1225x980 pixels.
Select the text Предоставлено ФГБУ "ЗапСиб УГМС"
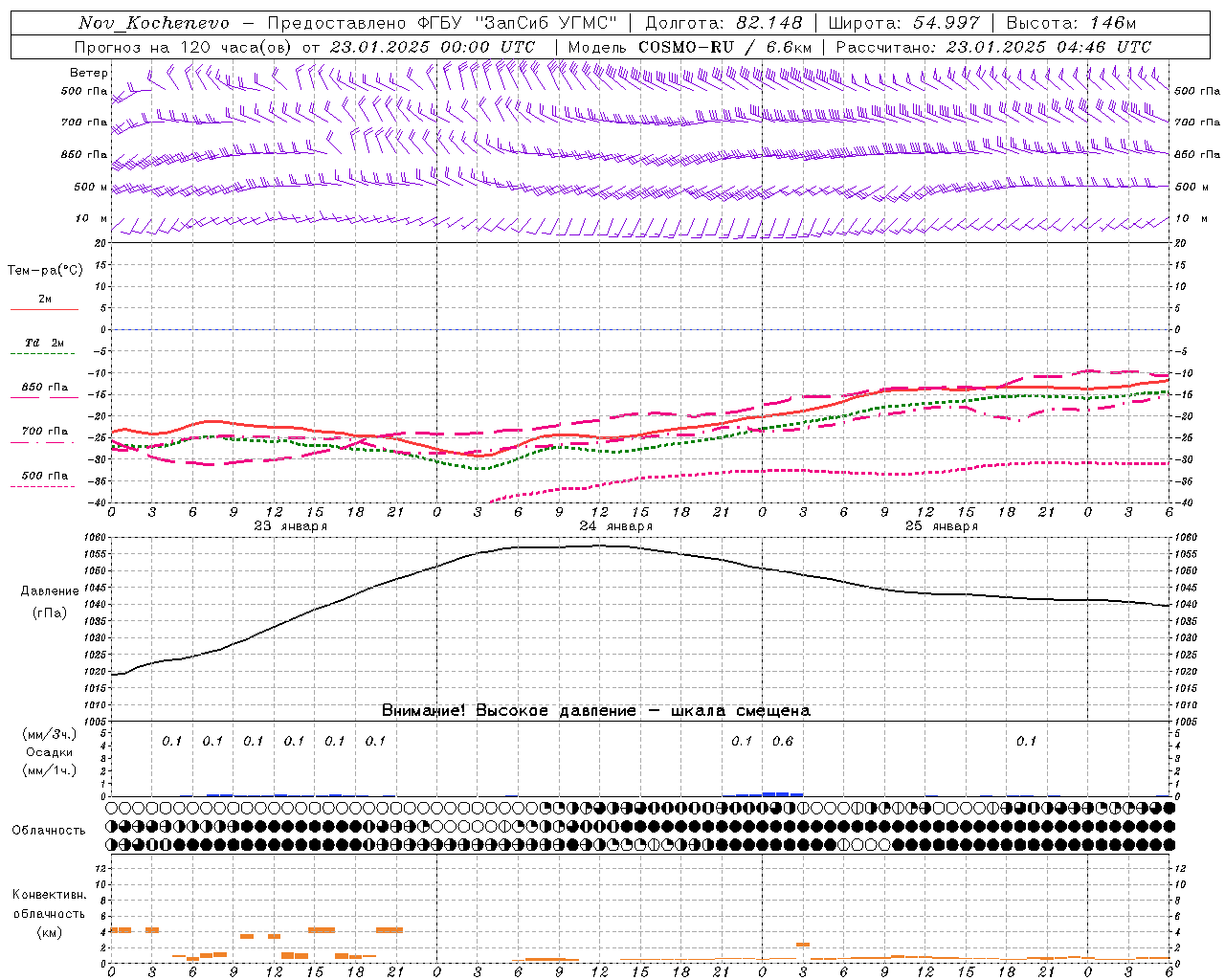tap(442, 23)
